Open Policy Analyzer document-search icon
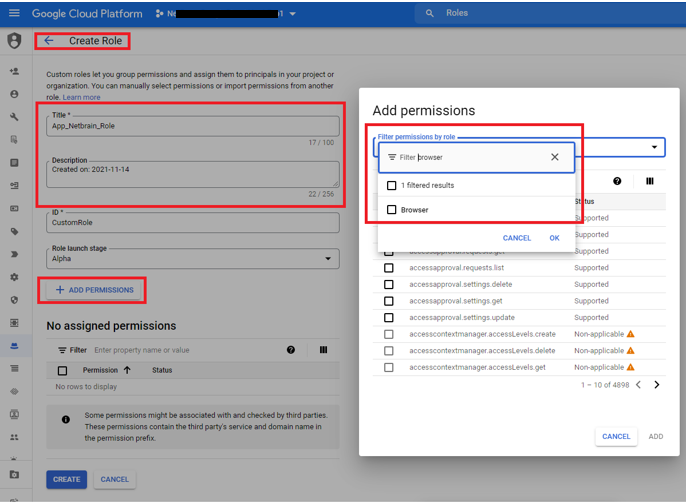This screenshot has height=504, width=691. point(14,140)
